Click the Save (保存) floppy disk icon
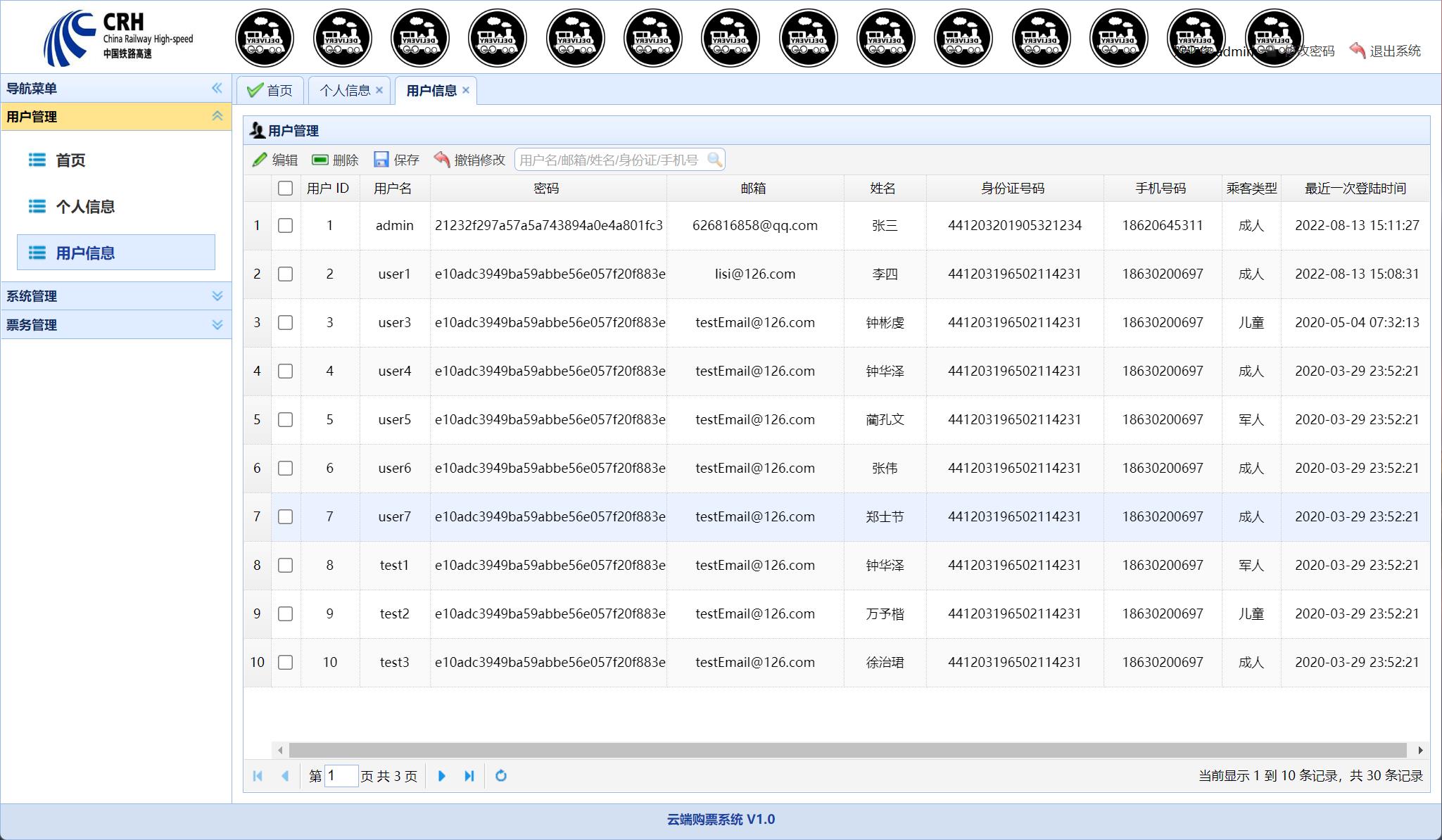Viewport: 1442px width, 840px height. [x=381, y=160]
